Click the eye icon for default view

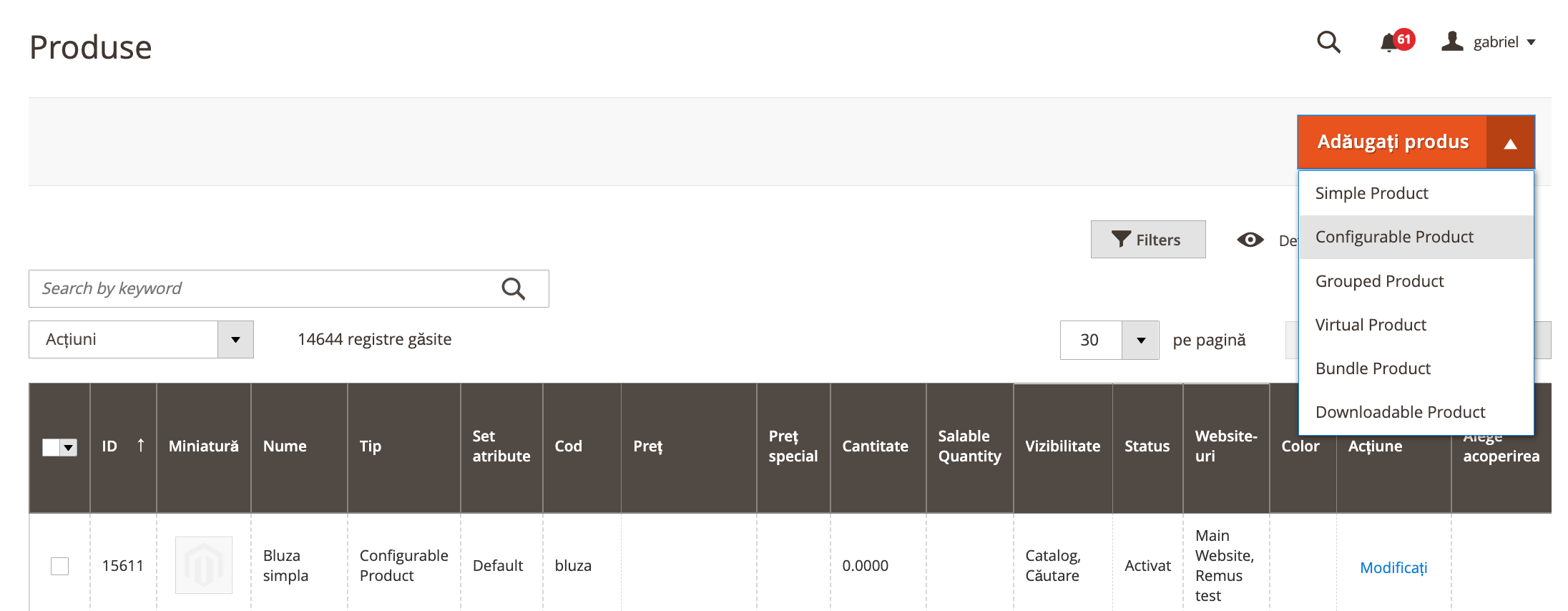click(x=1250, y=240)
